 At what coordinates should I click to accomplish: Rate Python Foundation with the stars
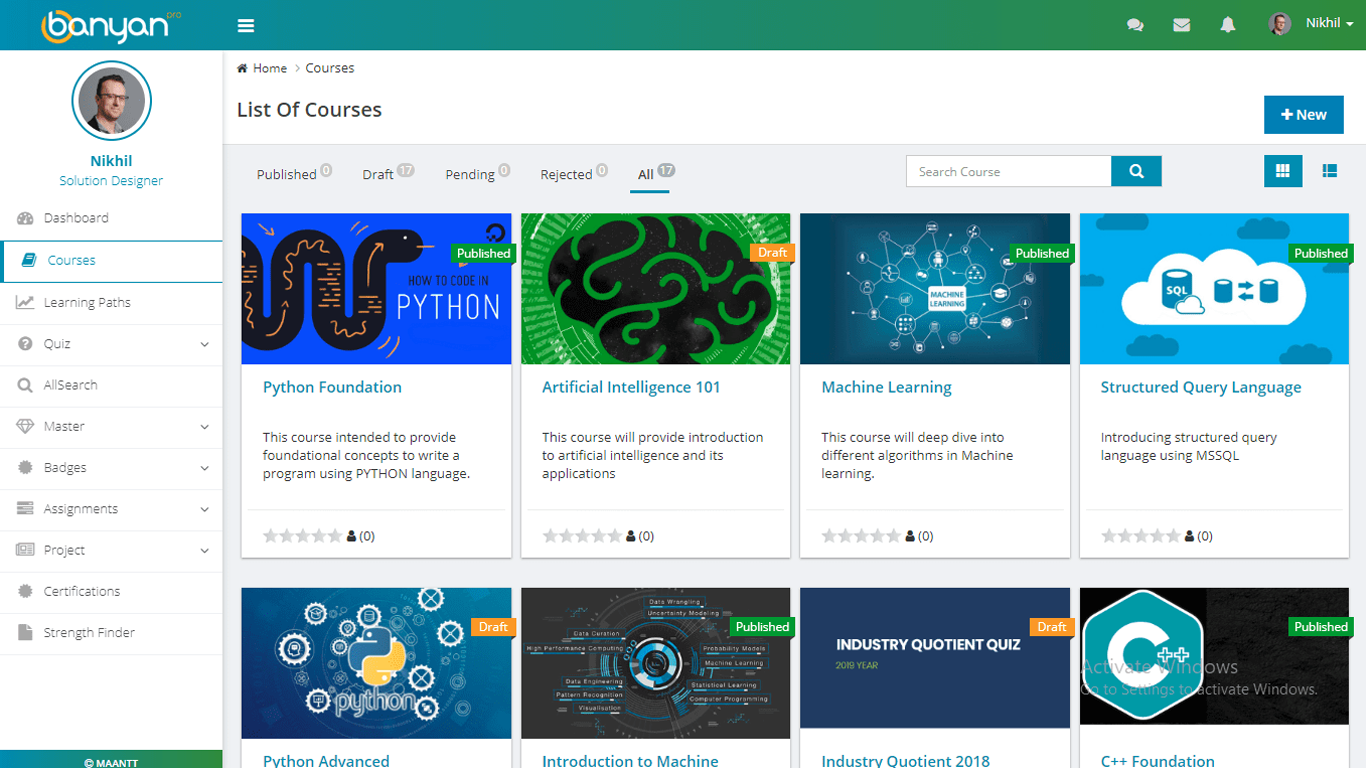click(x=302, y=536)
